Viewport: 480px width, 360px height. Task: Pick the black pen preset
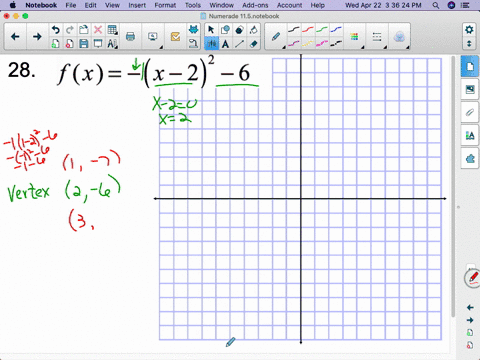(x=294, y=30)
